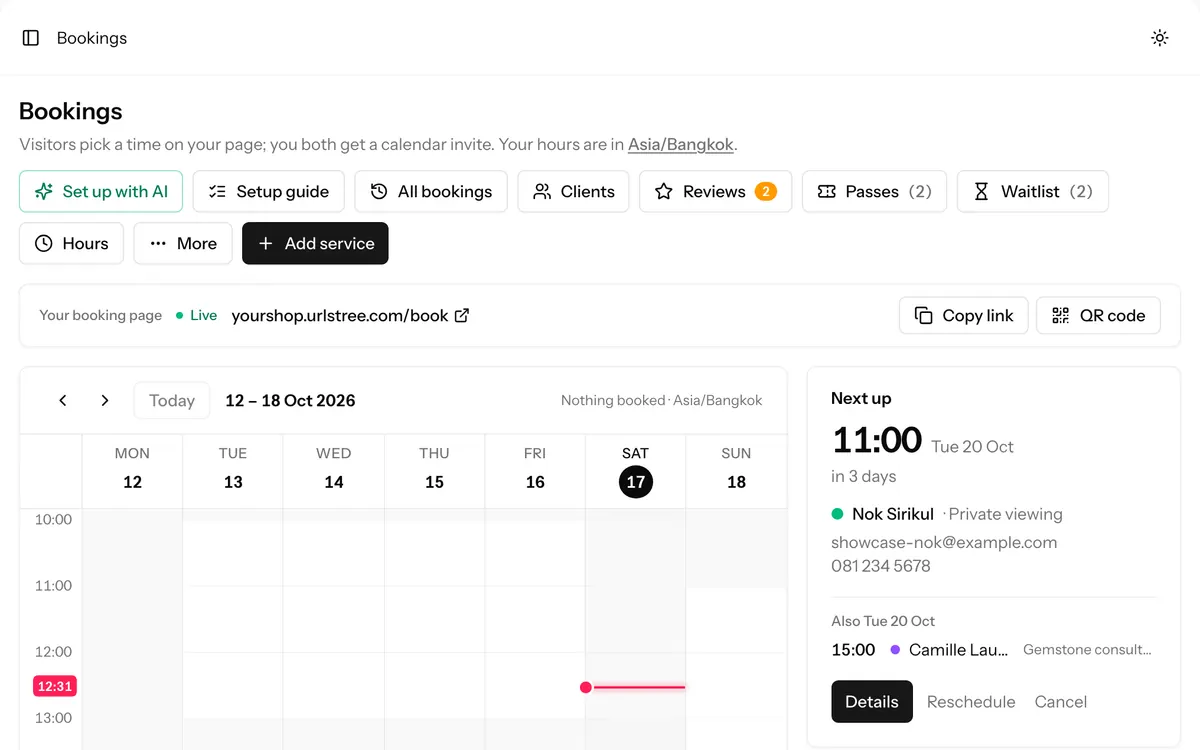Click Nothing booked status text
1200x750 pixels.
[x=613, y=400]
